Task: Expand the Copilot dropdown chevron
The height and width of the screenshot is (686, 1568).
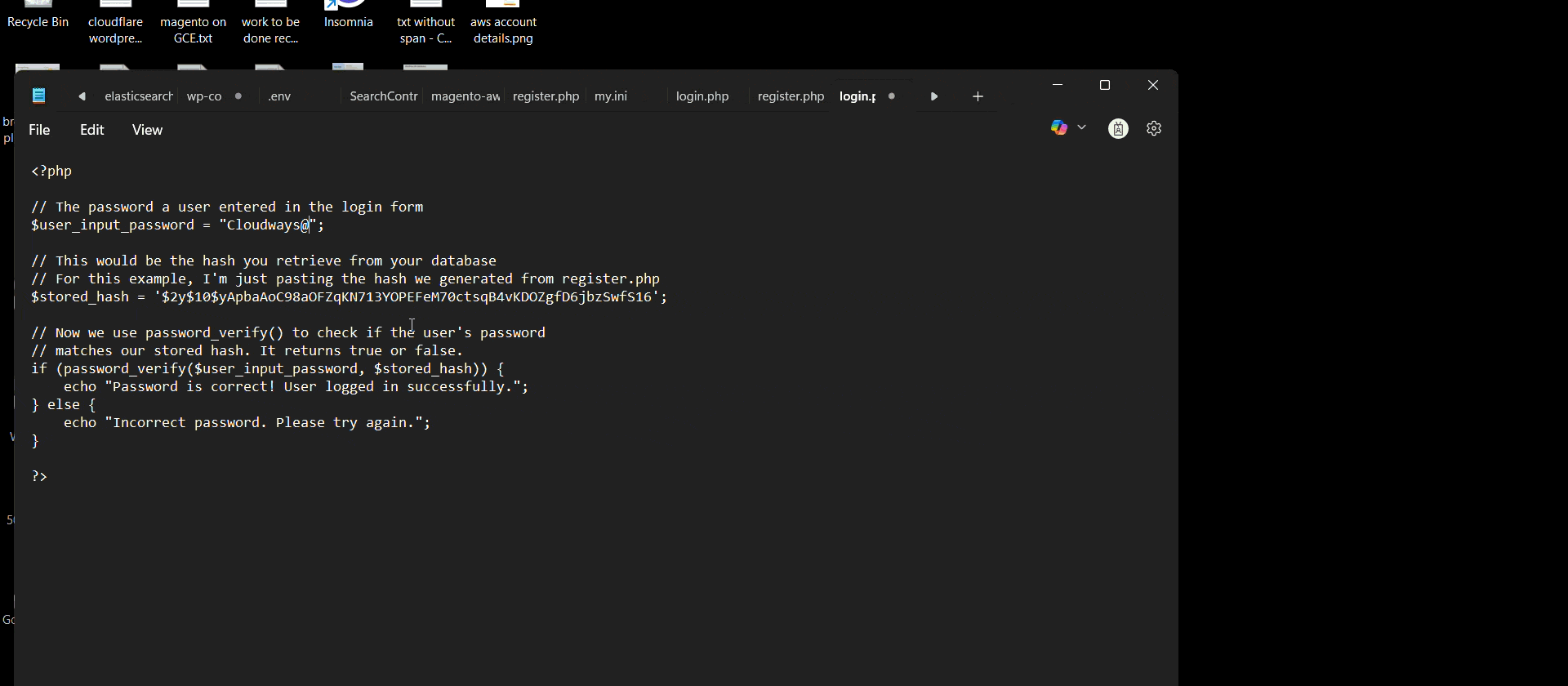Action: pos(1082,127)
